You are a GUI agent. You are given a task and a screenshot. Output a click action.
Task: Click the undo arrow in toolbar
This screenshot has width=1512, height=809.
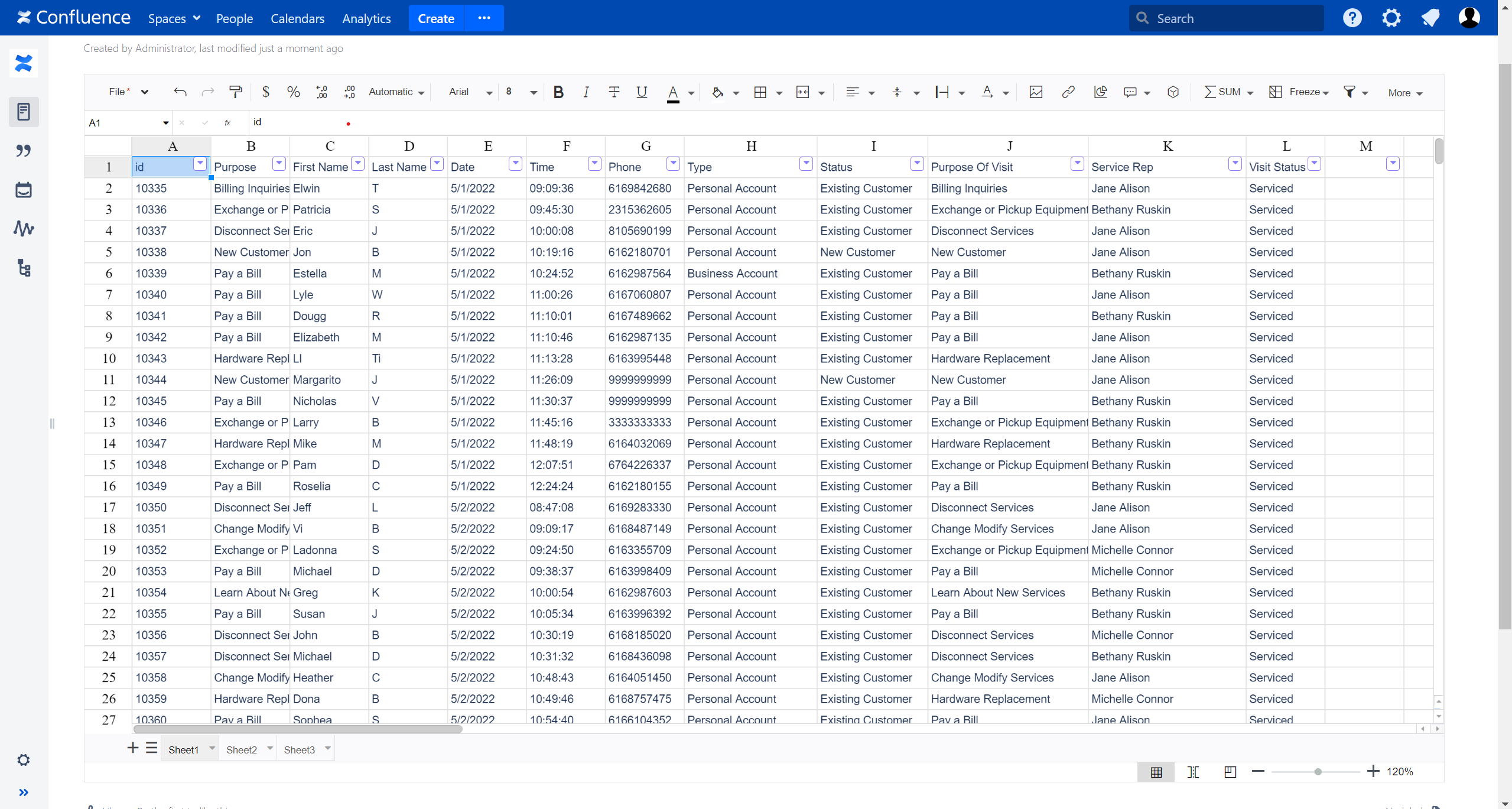coord(180,92)
